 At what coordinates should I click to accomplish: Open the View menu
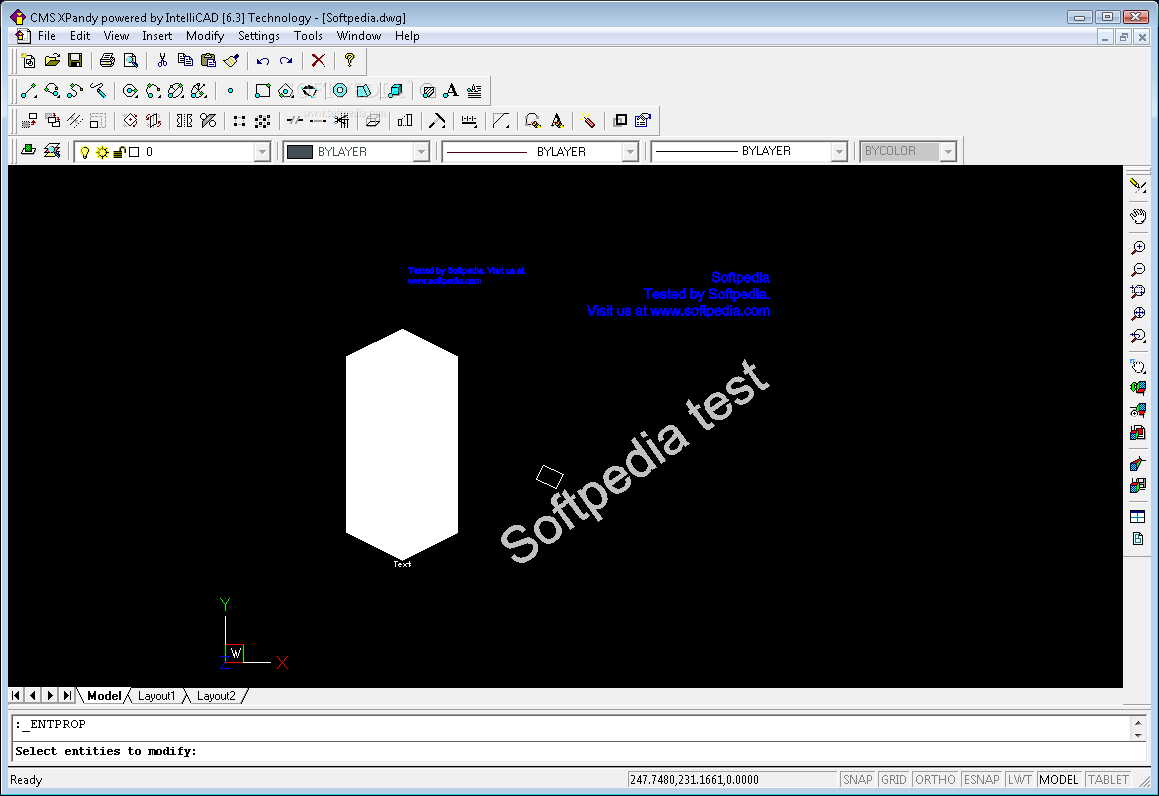[x=116, y=35]
